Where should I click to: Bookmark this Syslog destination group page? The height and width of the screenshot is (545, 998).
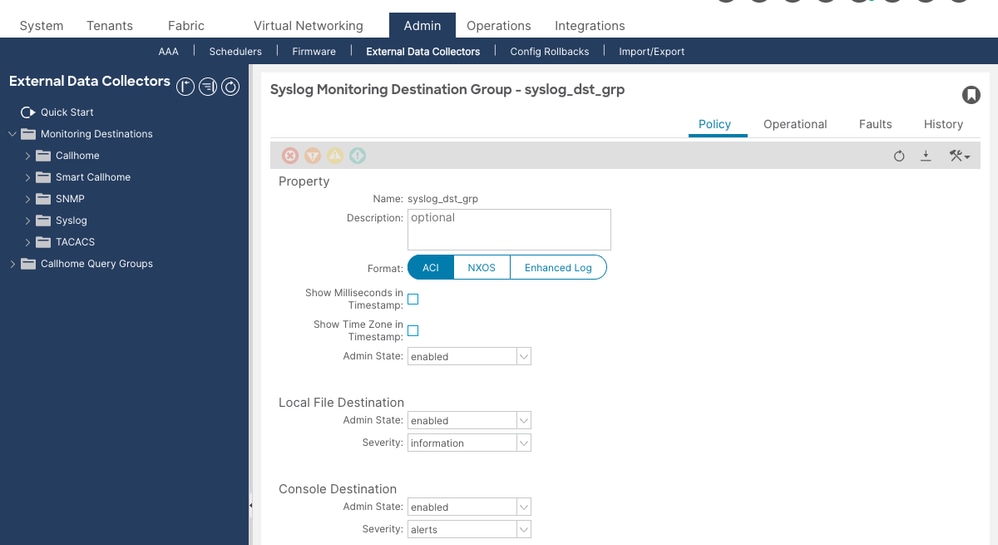point(971,95)
